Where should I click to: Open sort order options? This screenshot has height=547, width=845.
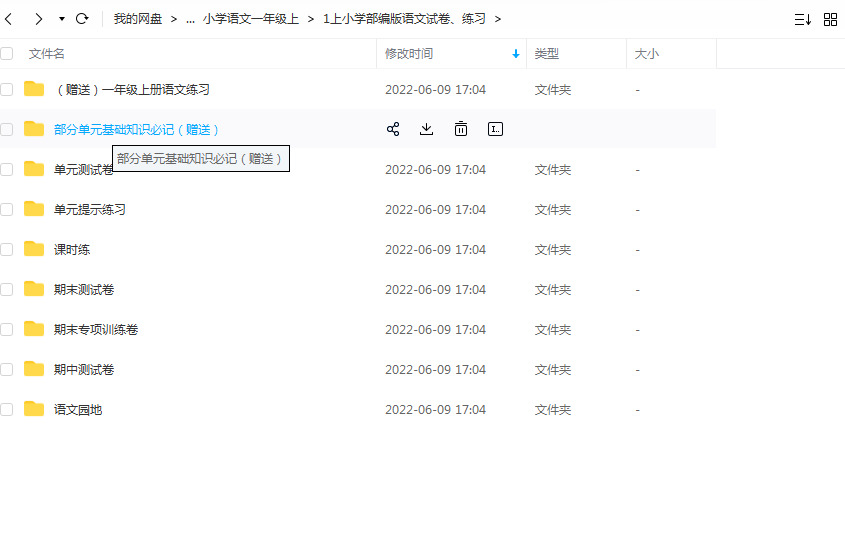[x=803, y=20]
